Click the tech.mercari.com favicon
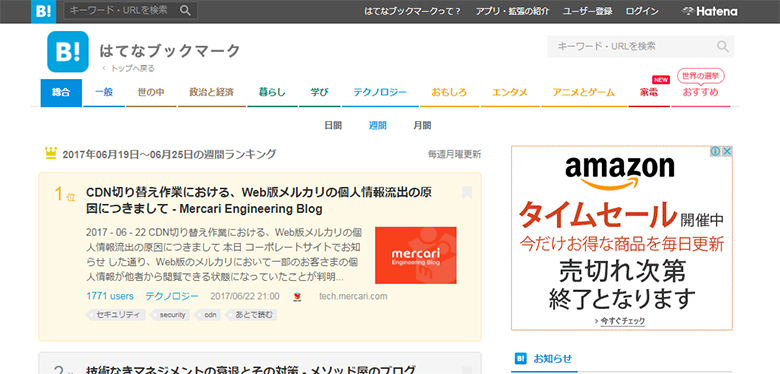Image resolution: width=780 pixels, height=374 pixels. (297, 296)
